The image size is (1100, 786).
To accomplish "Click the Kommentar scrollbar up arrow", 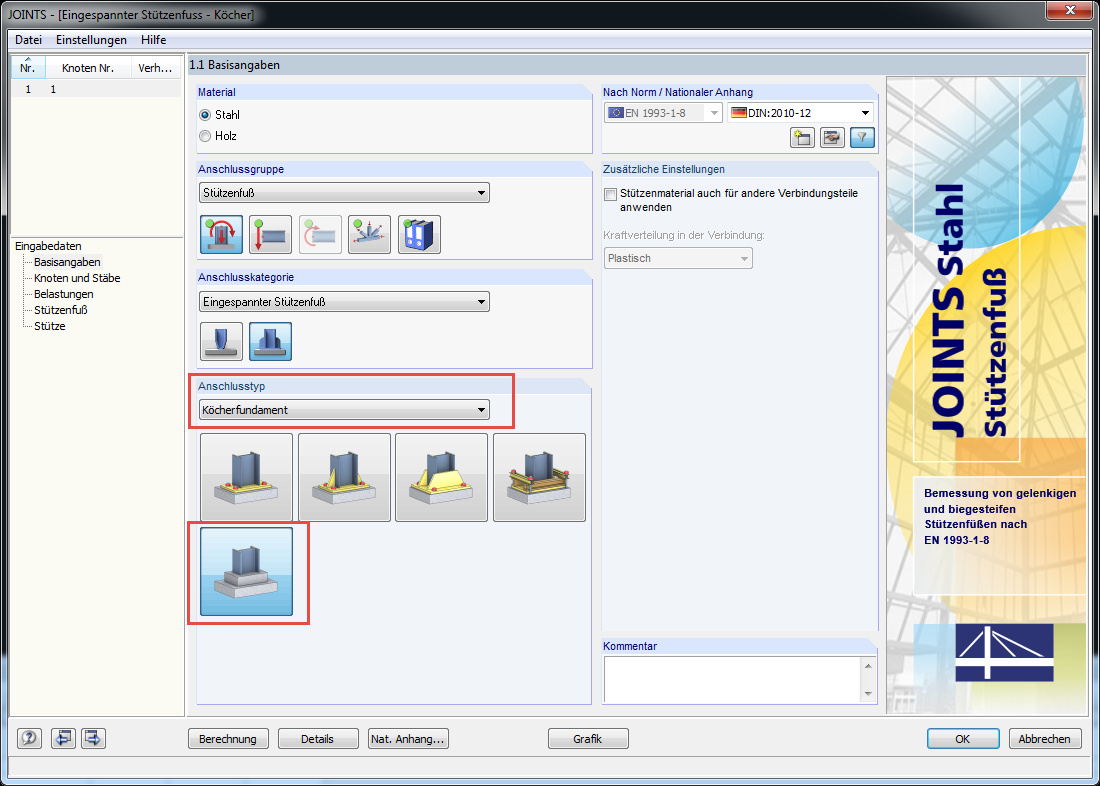I will tap(868, 666).
